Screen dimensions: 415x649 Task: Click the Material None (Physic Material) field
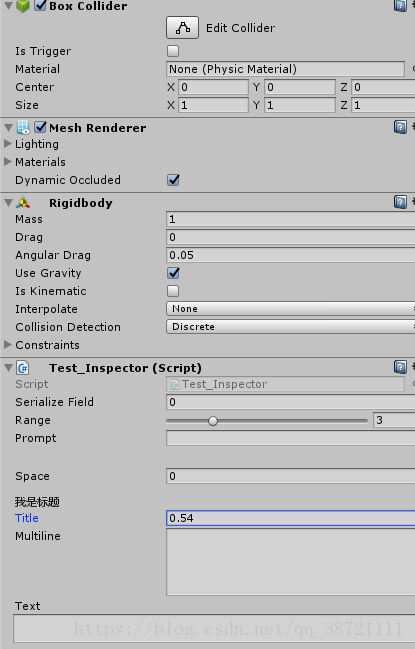(x=285, y=69)
